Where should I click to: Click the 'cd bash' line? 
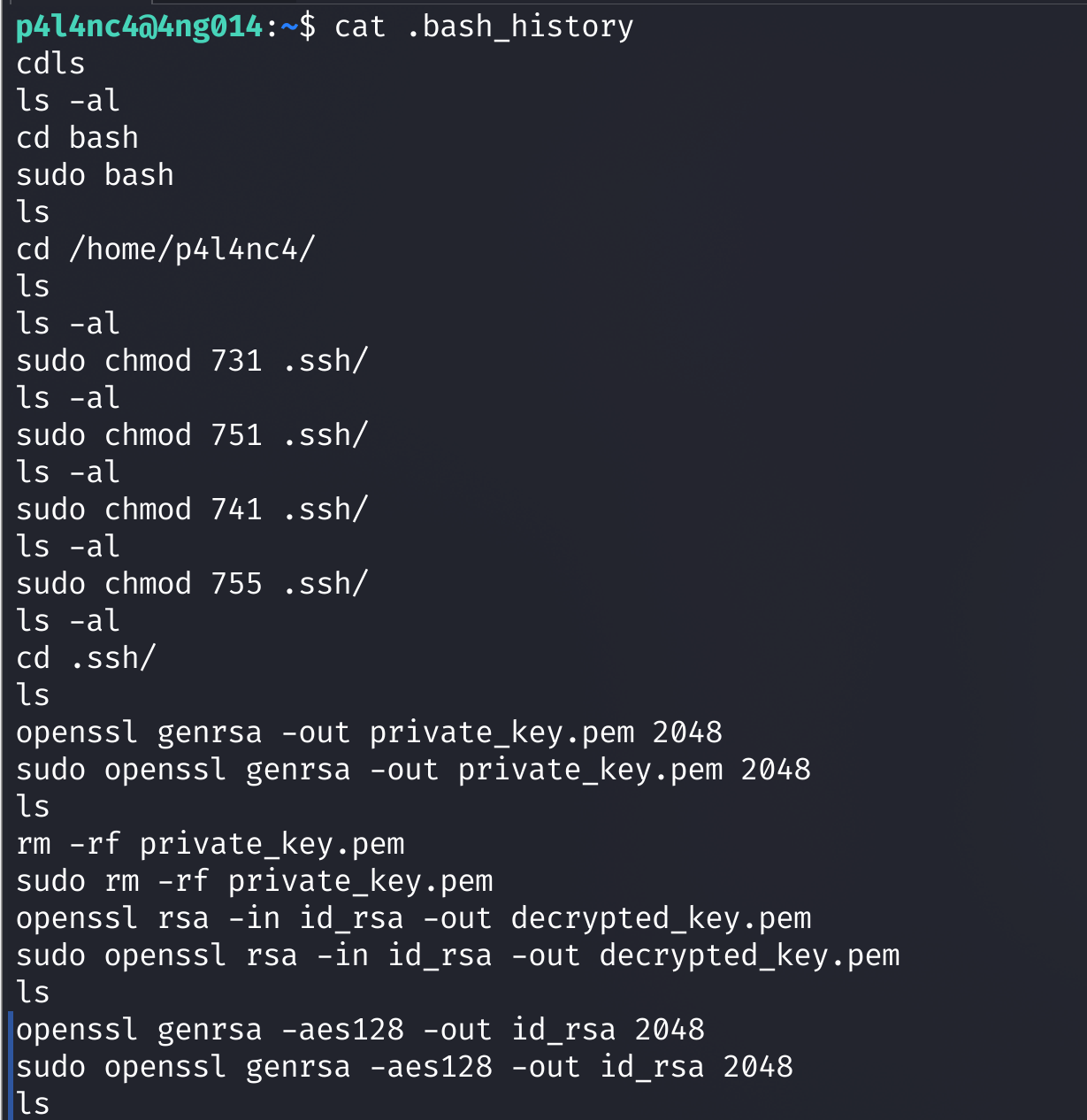pos(77,138)
